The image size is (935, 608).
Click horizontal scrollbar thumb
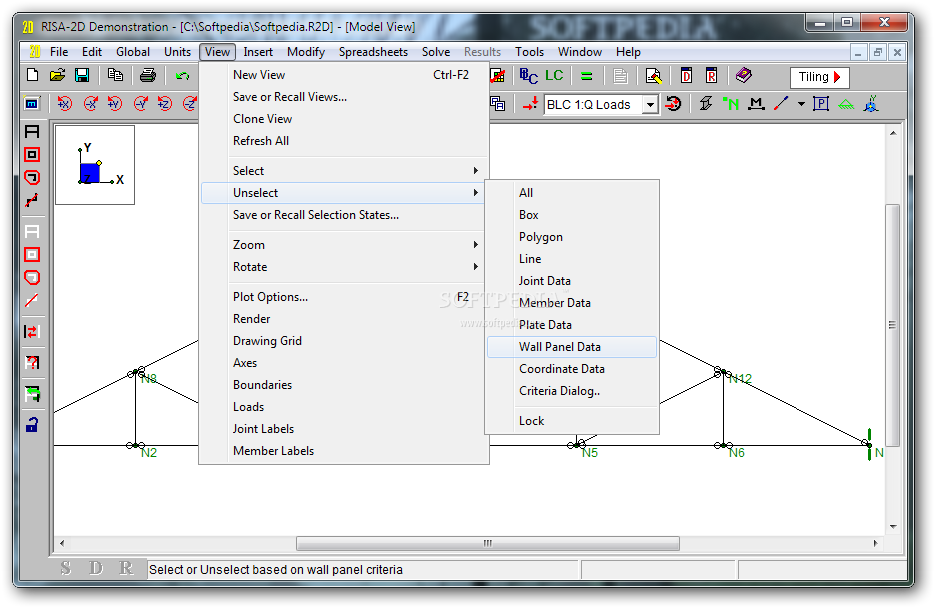click(x=488, y=543)
